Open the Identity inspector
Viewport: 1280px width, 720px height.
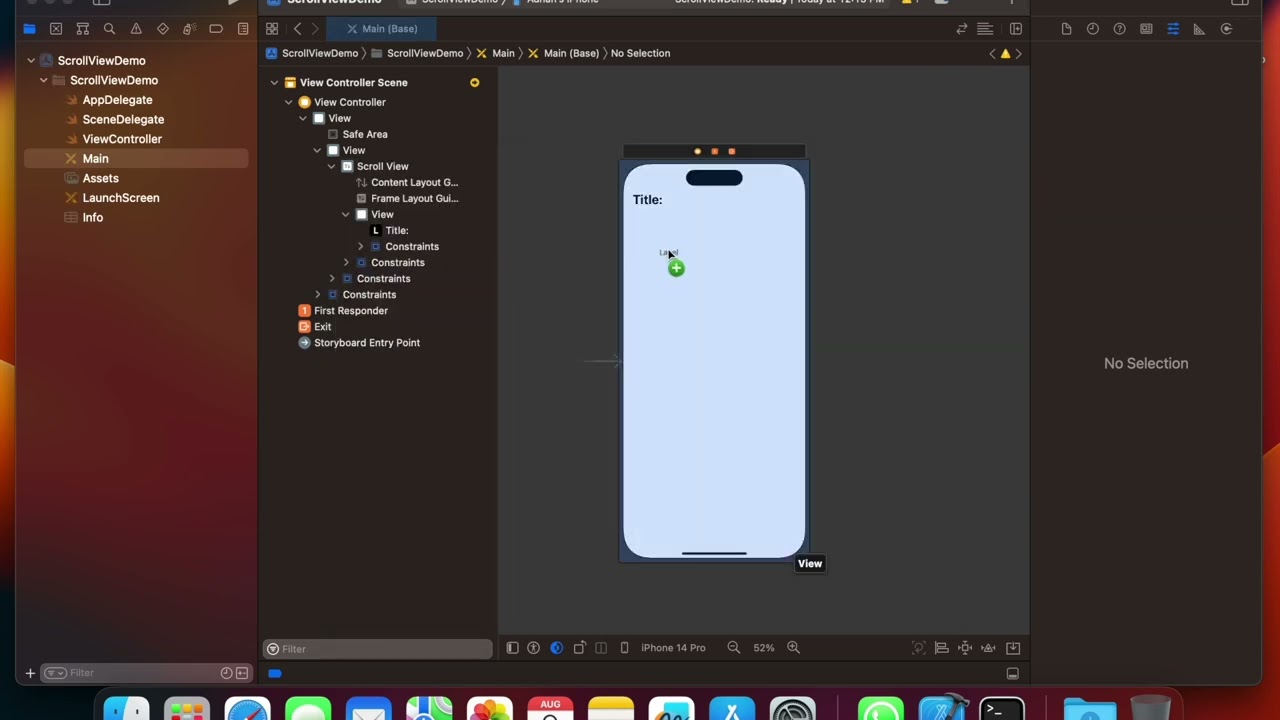[1146, 29]
